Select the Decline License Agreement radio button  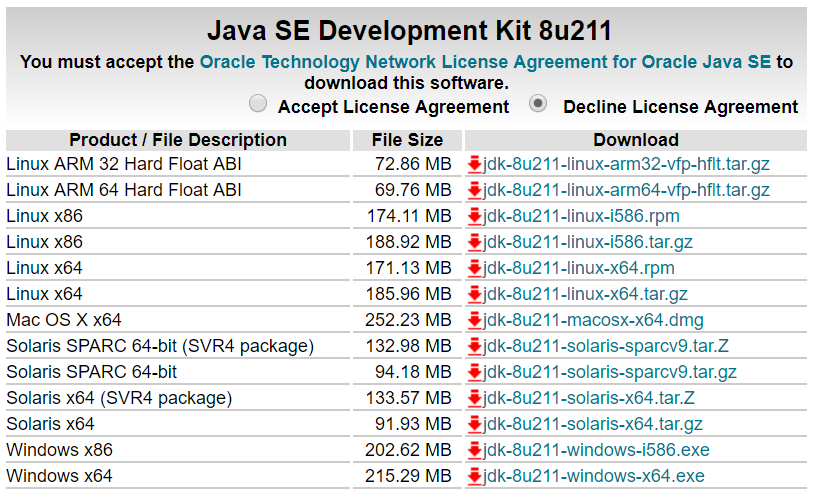click(x=538, y=103)
